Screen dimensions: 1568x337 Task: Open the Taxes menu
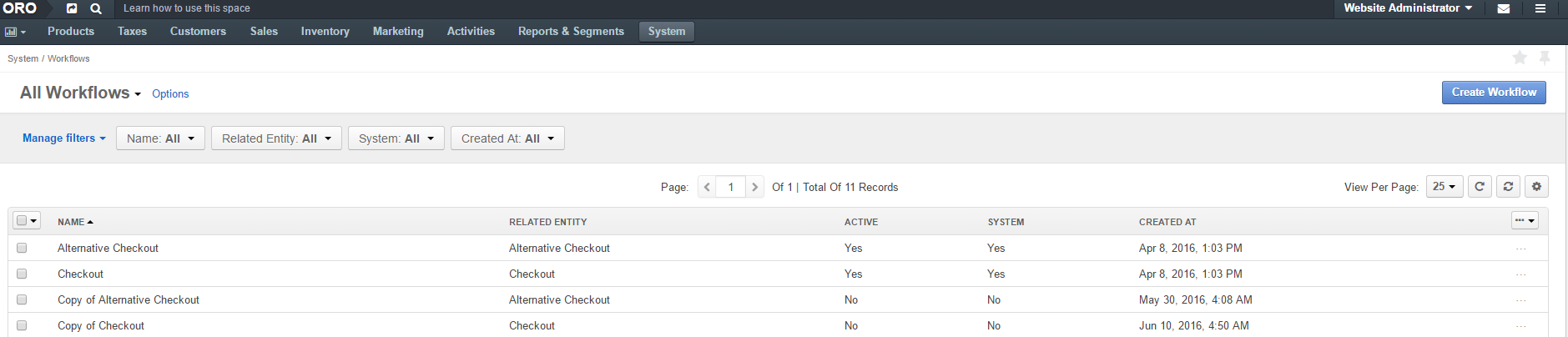click(132, 32)
